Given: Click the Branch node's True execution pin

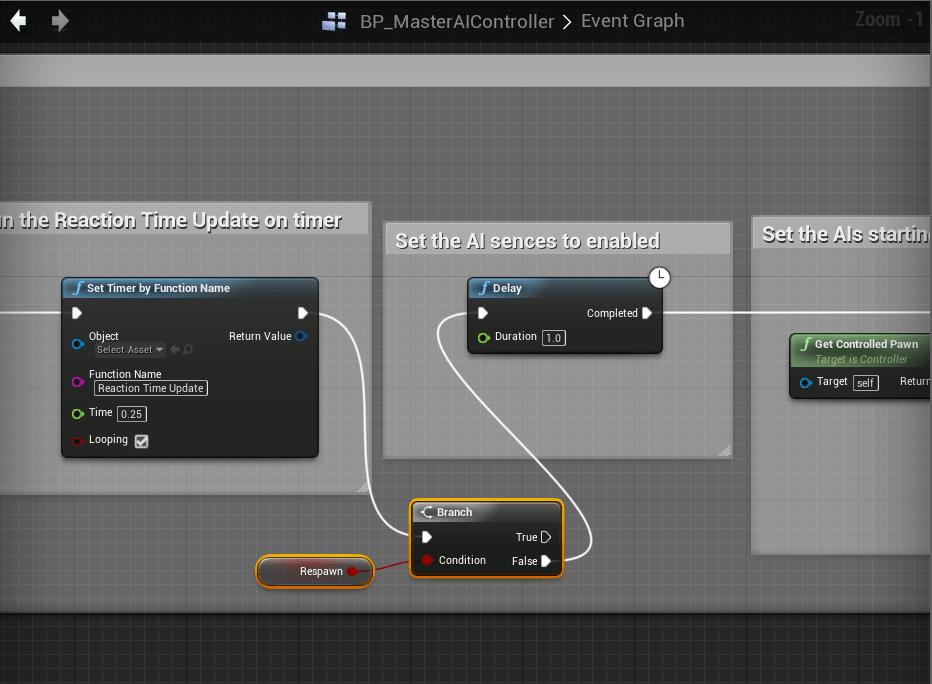Looking at the screenshot, I should click(546, 537).
